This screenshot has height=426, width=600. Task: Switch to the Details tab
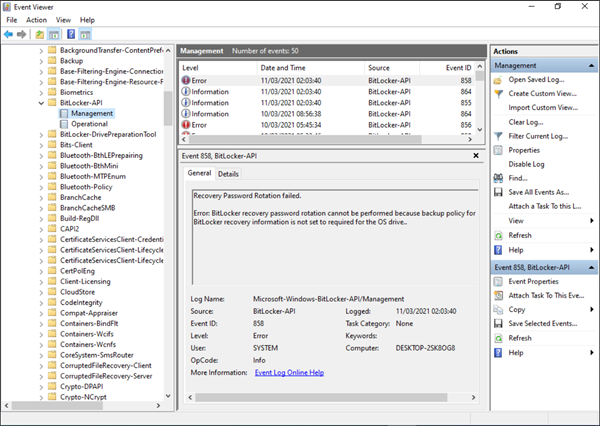(x=229, y=174)
